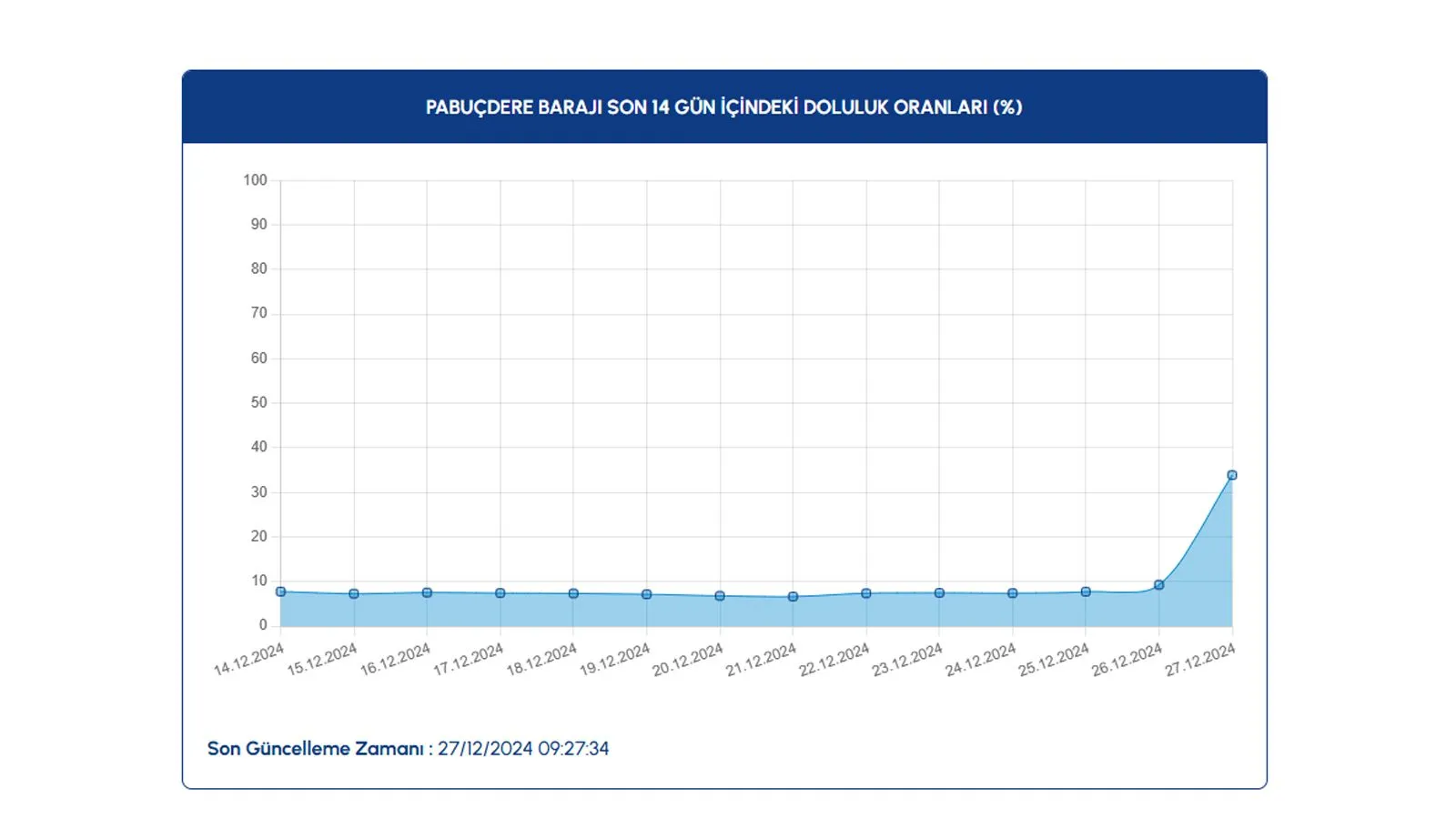Click the 25.12.2024 data point marker
This screenshot has height=819, width=1456.
click(x=1086, y=592)
